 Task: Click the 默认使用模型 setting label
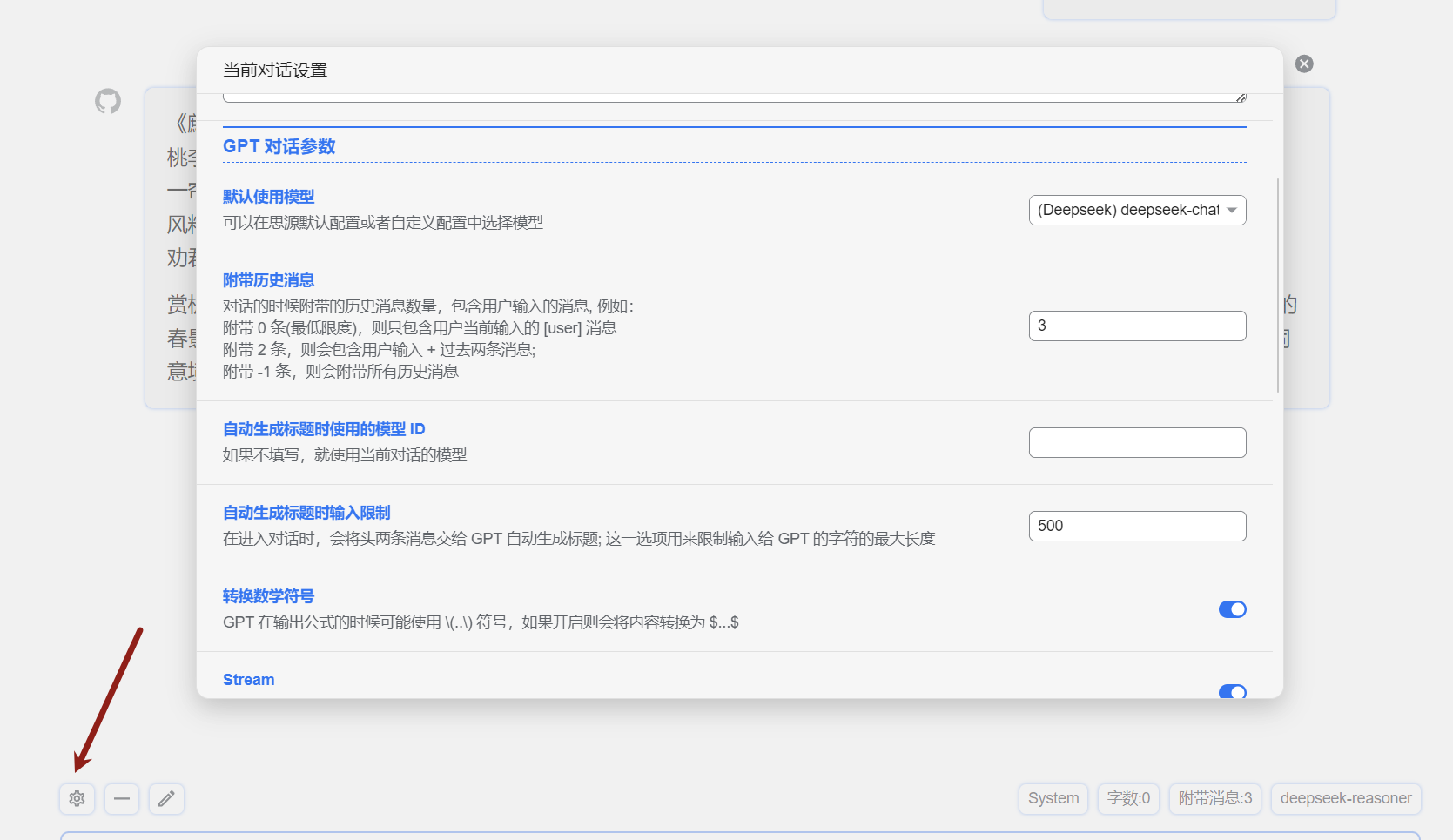268,197
